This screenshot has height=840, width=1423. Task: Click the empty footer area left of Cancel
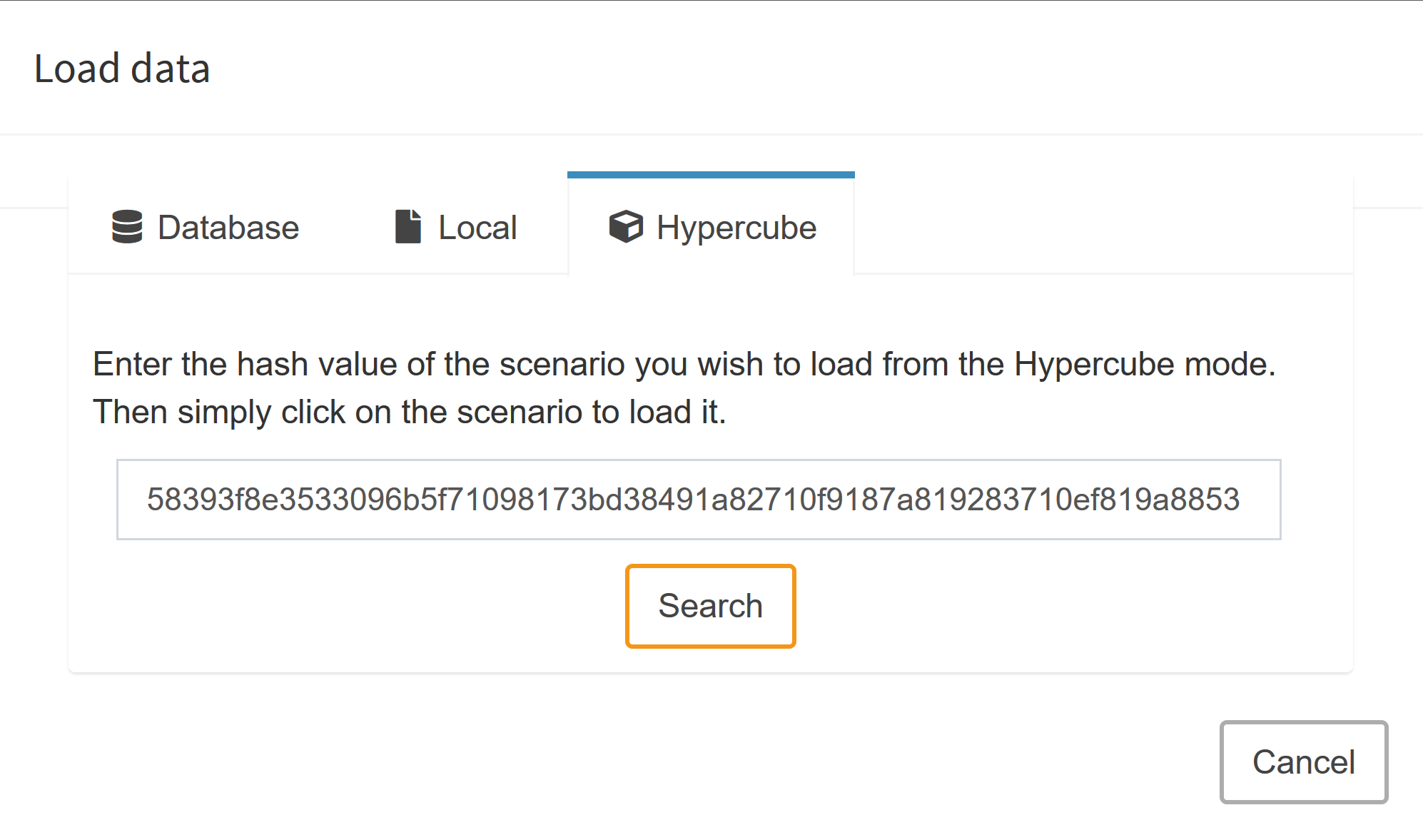click(x=642, y=761)
